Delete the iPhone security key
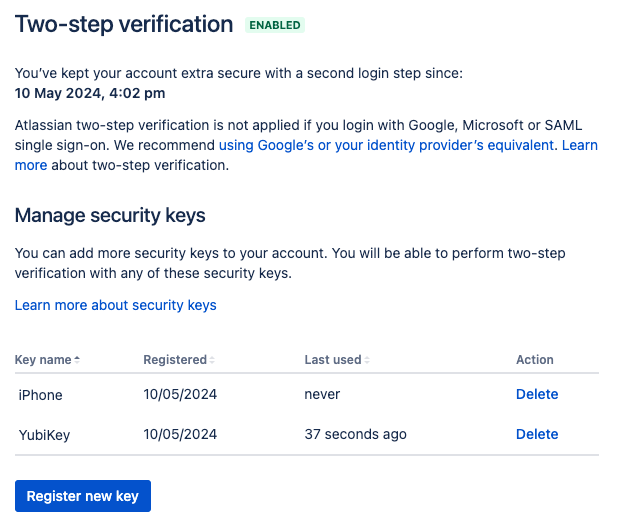621x526 pixels. (537, 394)
